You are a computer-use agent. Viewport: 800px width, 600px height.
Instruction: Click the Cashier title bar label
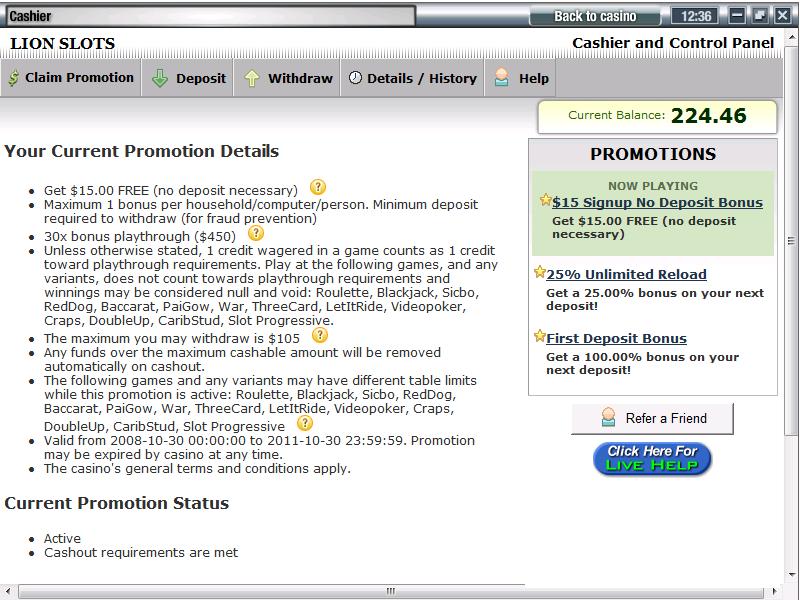coord(31,16)
